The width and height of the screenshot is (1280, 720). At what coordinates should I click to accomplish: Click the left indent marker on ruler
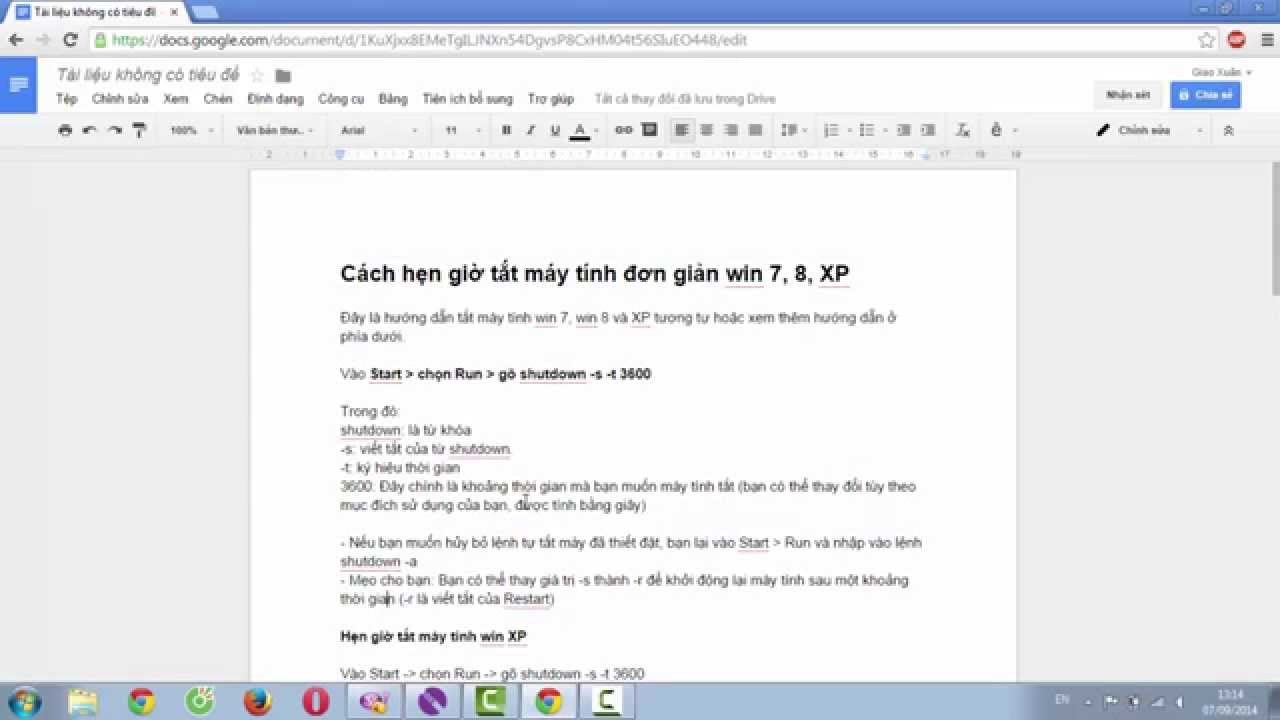pyautogui.click(x=341, y=154)
